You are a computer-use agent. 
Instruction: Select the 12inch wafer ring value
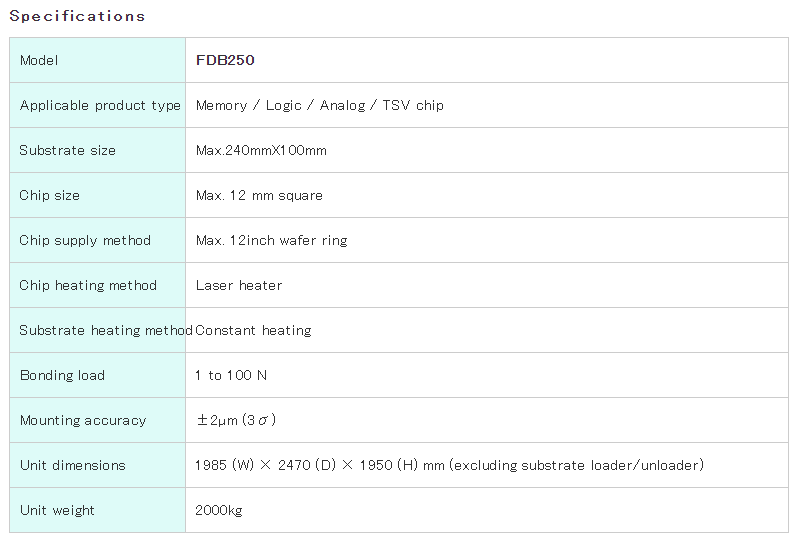click(x=271, y=240)
